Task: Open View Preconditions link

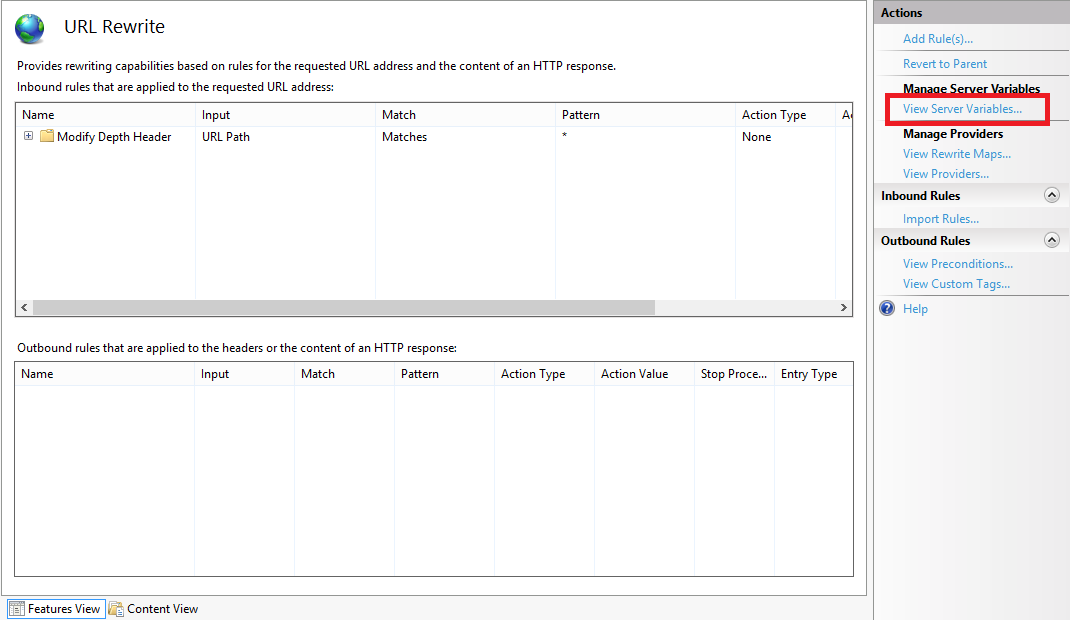Action: pos(957,264)
